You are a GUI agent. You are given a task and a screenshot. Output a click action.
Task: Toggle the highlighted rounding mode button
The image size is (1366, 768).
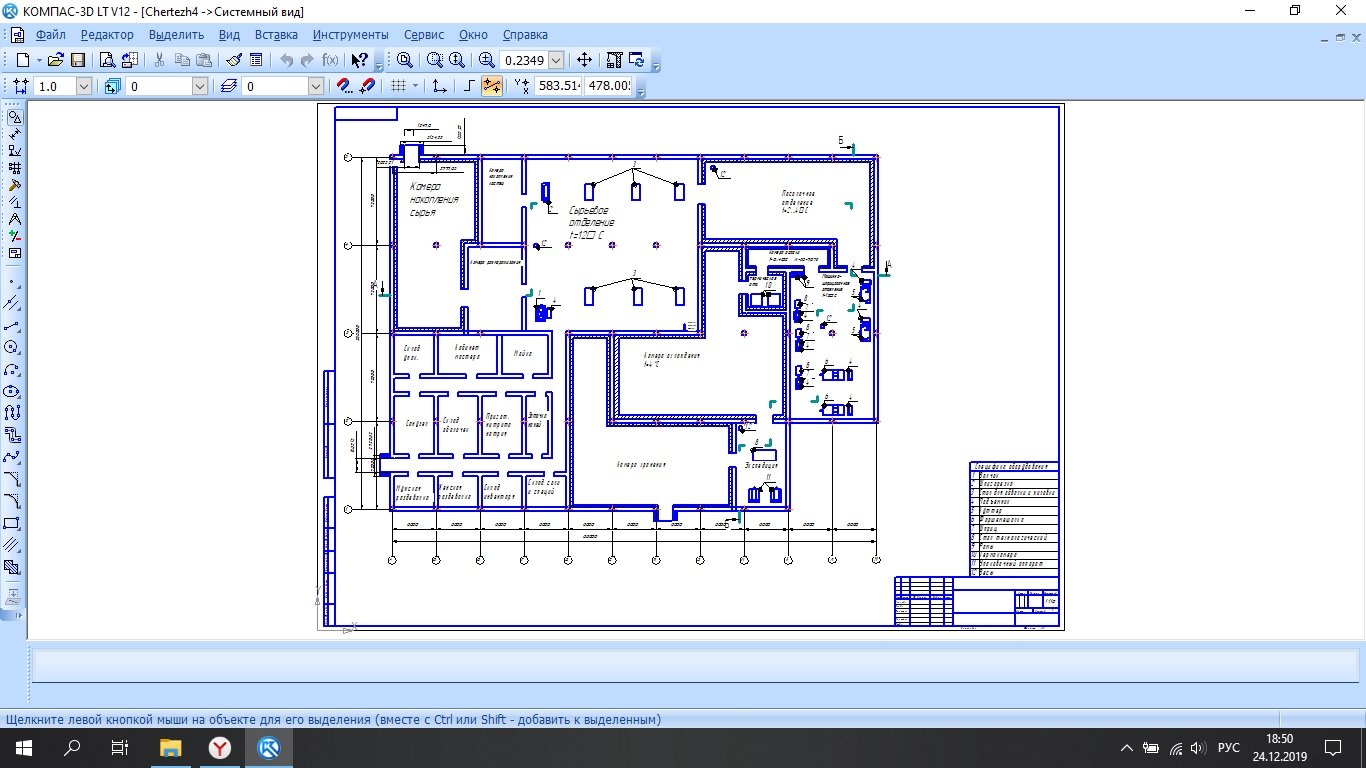tap(492, 86)
